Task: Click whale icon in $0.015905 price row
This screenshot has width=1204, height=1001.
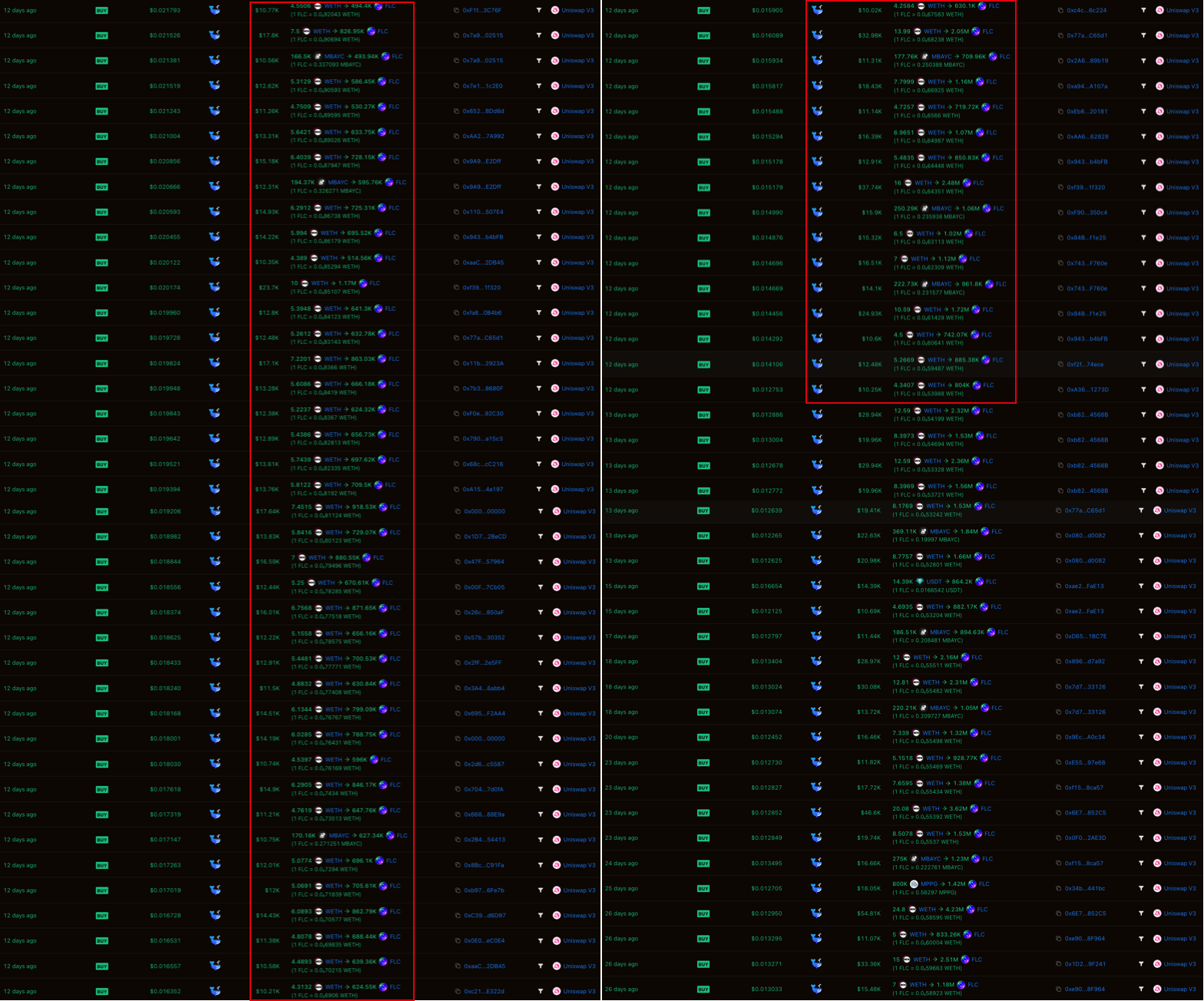Action: 818,10
